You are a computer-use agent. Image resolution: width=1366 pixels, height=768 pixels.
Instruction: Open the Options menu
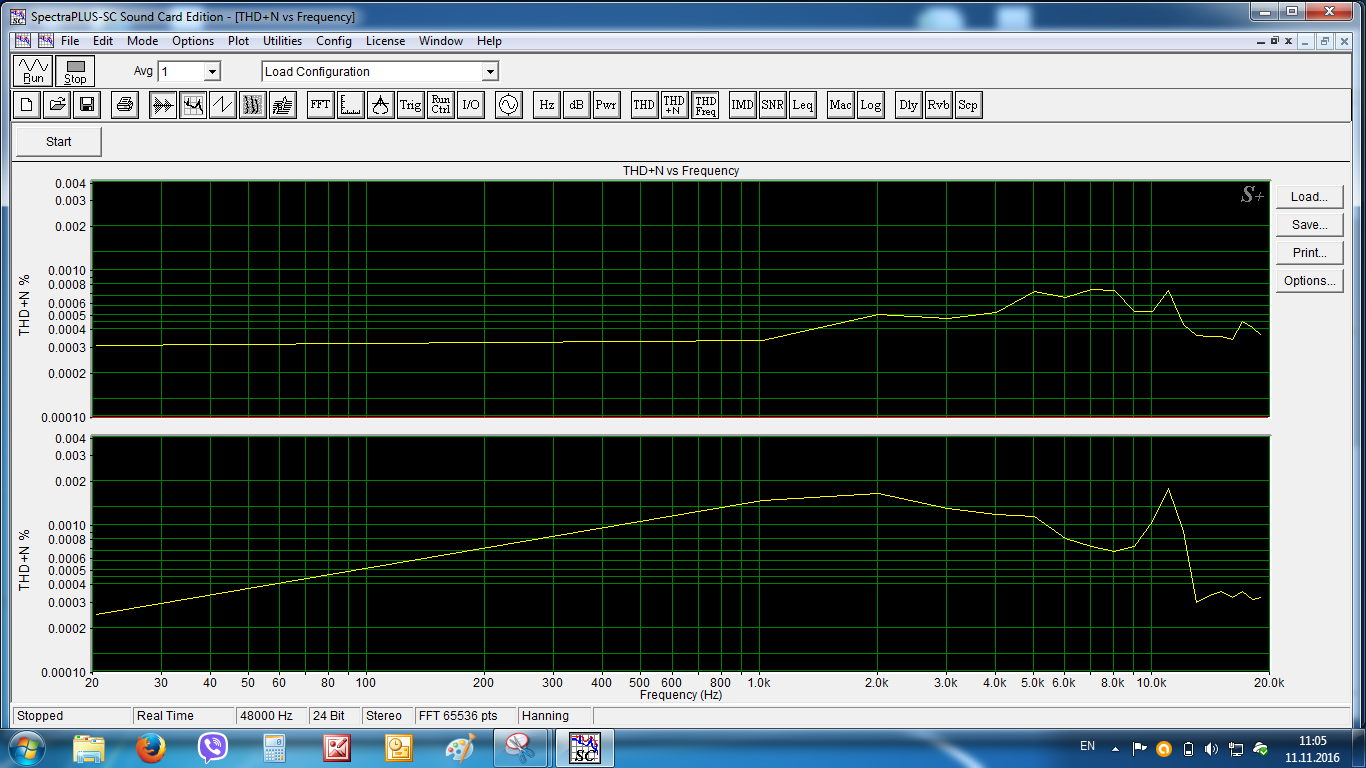(x=193, y=41)
